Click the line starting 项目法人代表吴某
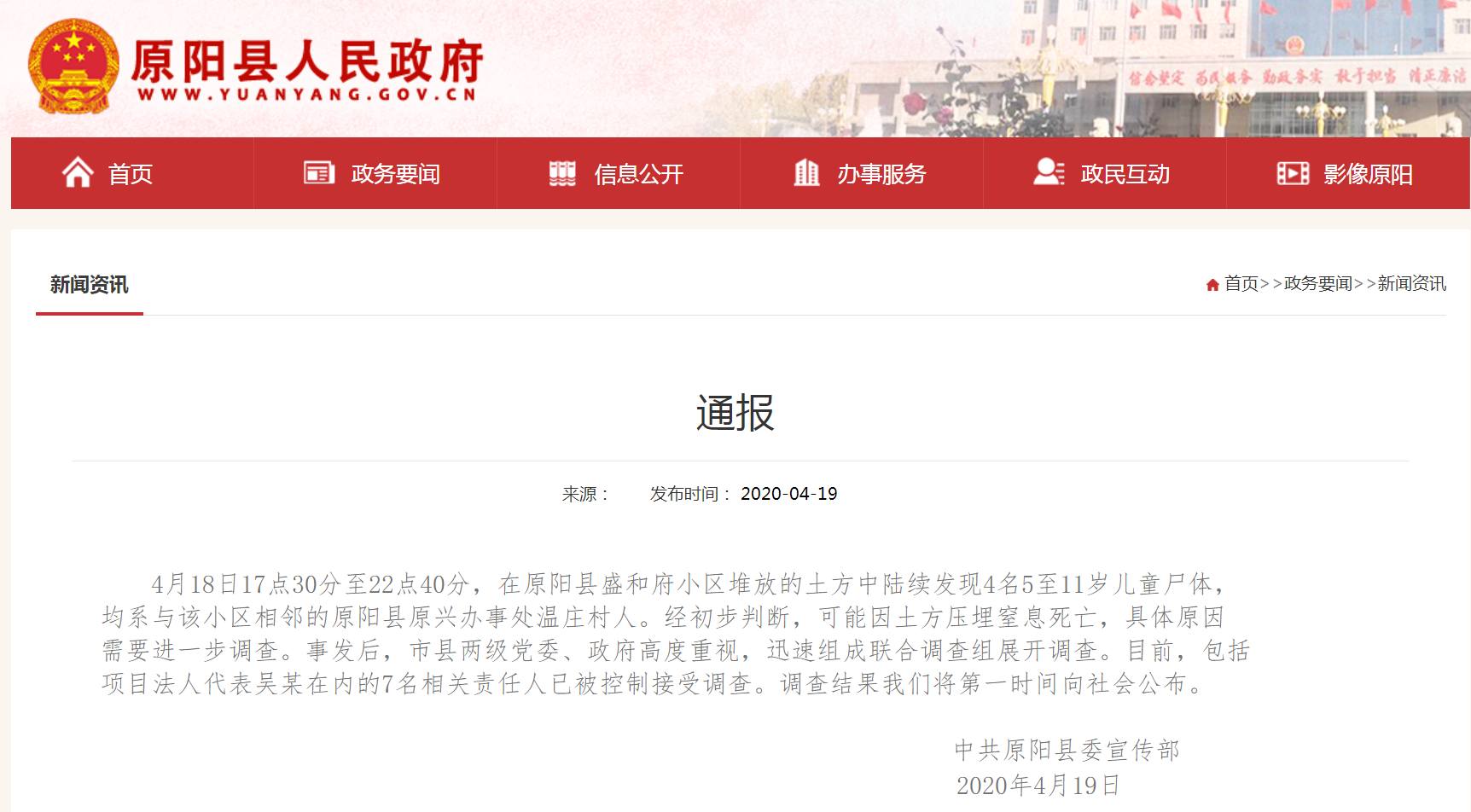The height and width of the screenshot is (812, 1471). [x=654, y=684]
